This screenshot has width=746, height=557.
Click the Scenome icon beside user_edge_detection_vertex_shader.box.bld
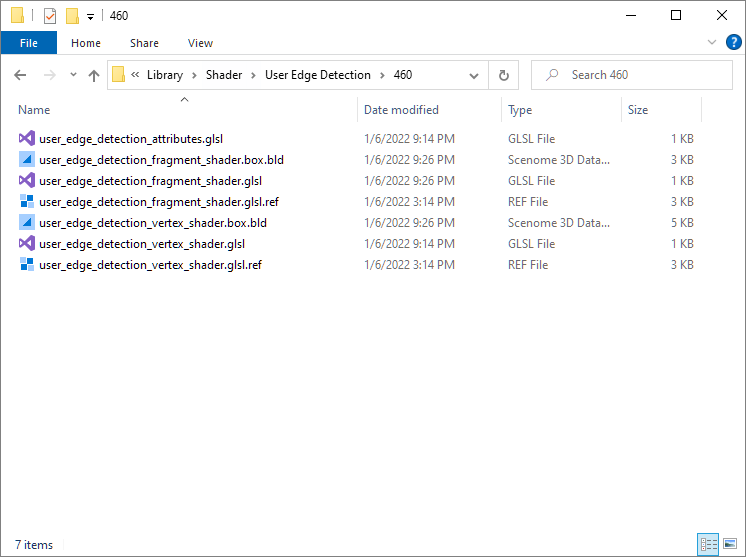click(27, 222)
